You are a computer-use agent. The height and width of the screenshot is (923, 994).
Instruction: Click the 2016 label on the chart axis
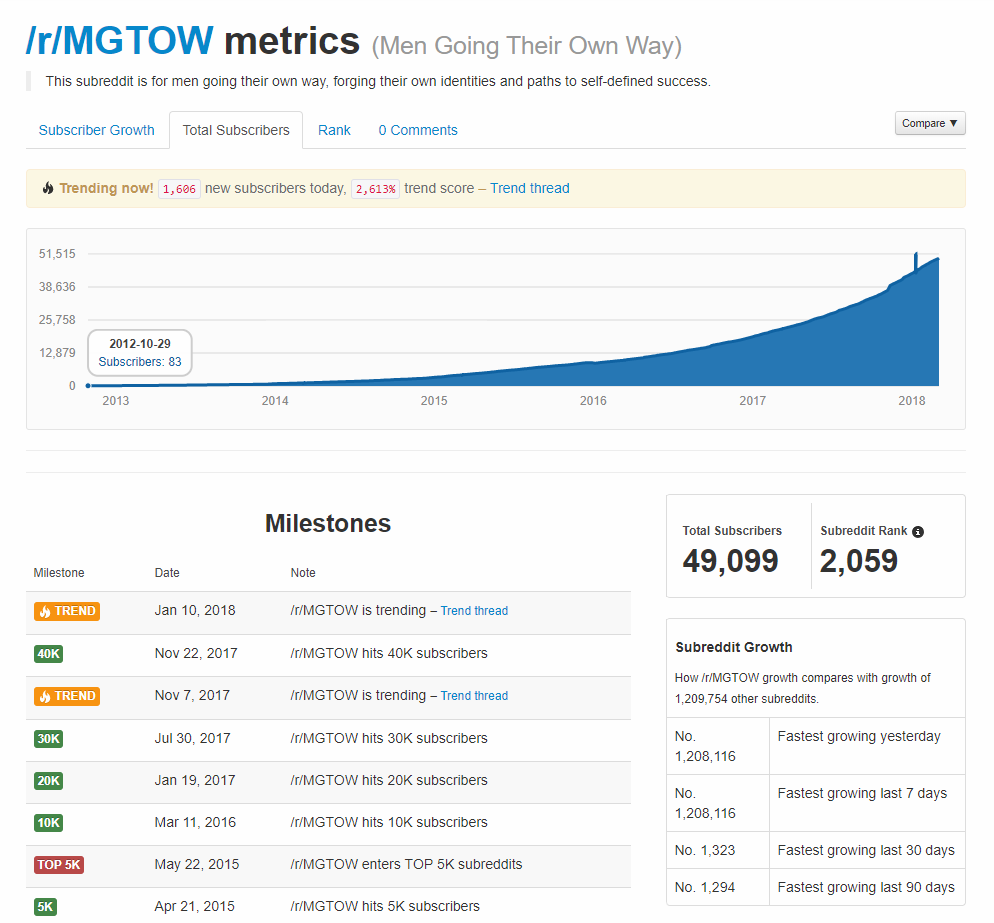click(x=593, y=401)
